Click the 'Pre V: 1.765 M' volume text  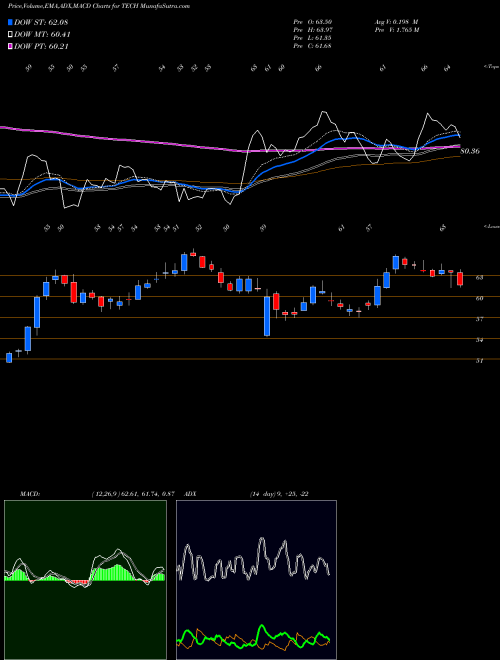coord(396,29)
